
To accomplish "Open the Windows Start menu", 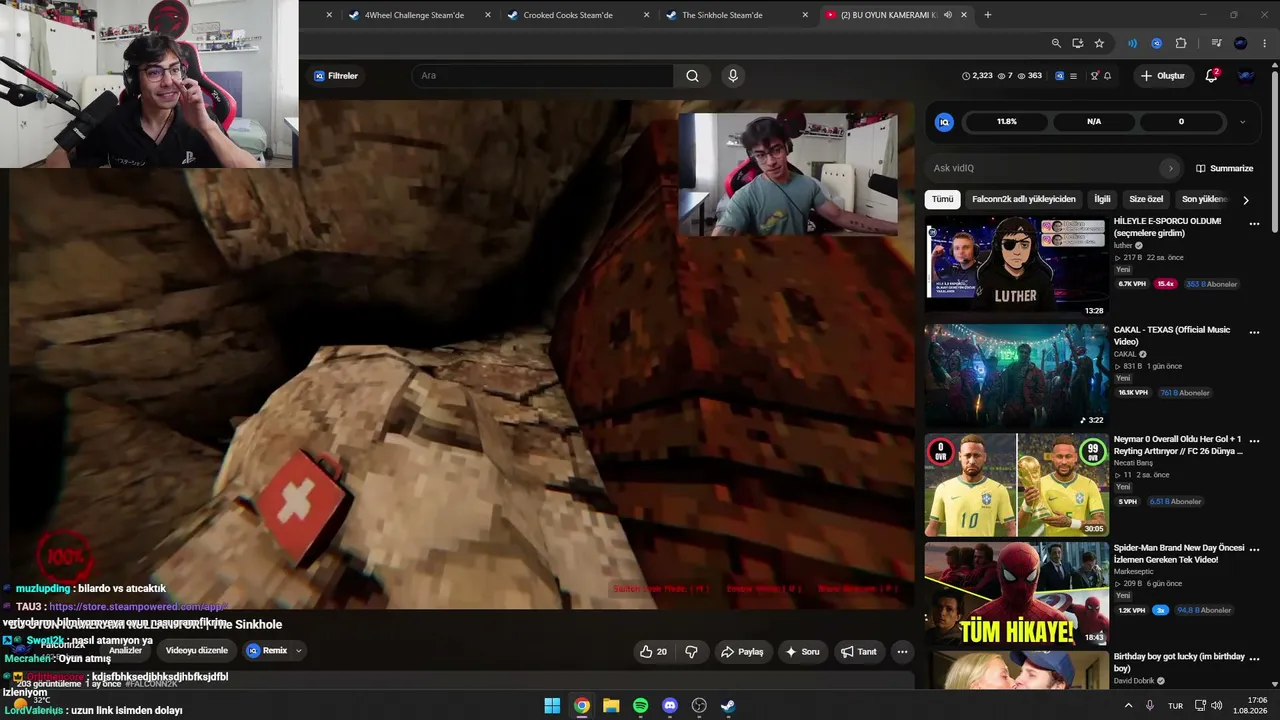I will (x=552, y=705).
